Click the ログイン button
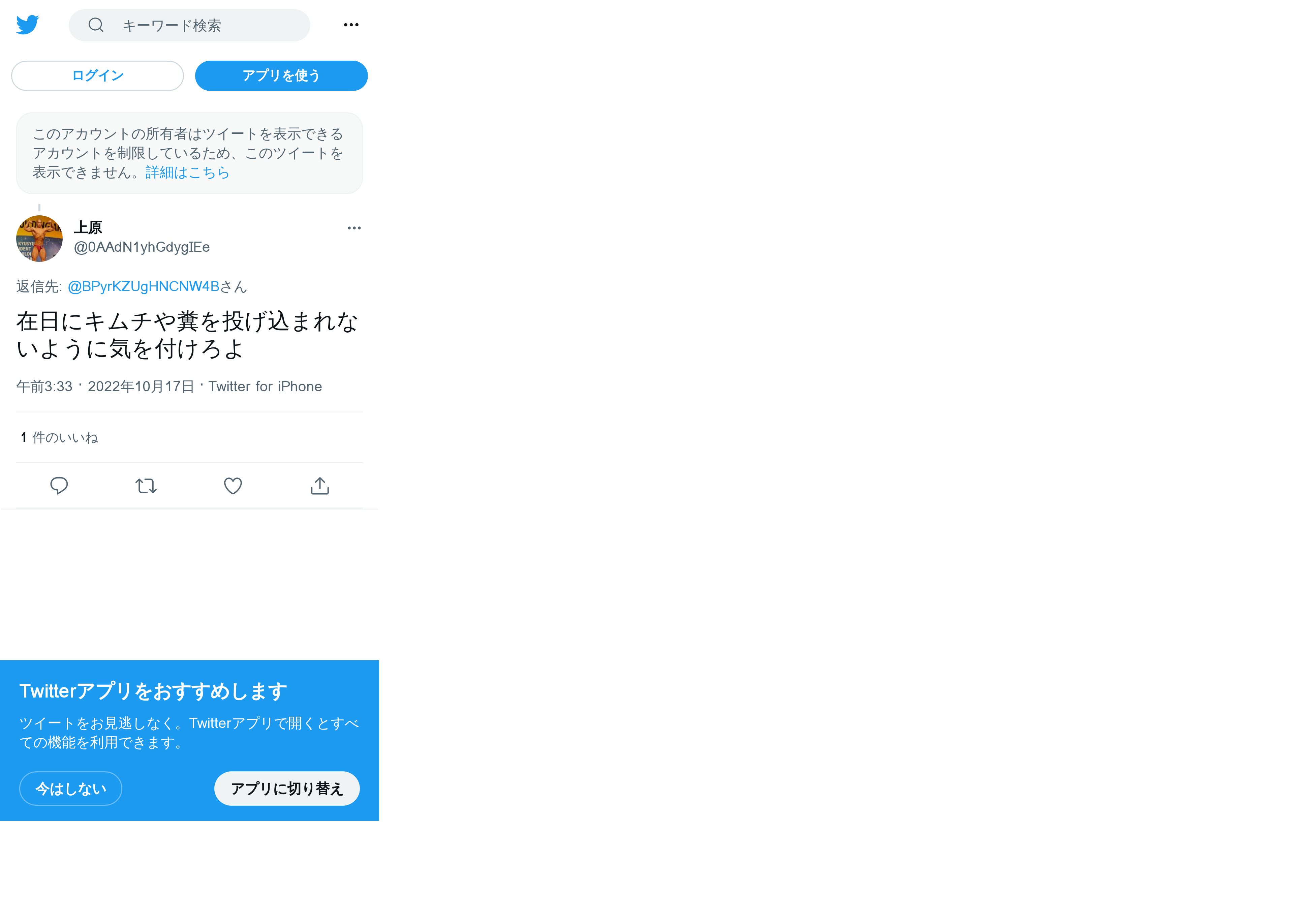This screenshot has height=924, width=1298. 97,76
